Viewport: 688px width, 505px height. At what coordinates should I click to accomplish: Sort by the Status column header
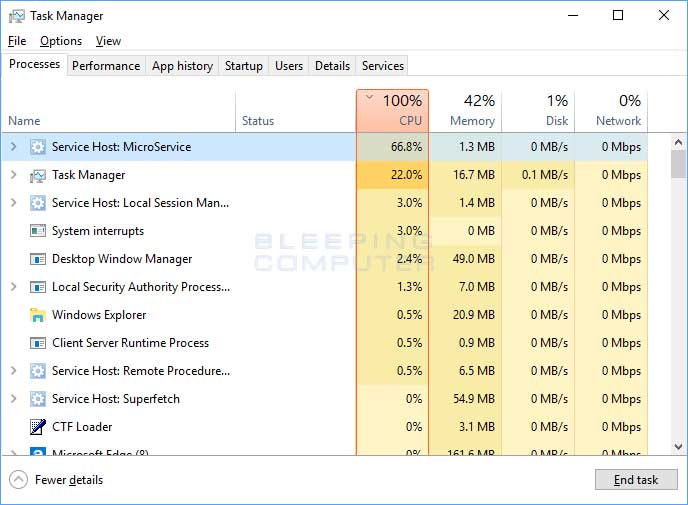click(296, 111)
